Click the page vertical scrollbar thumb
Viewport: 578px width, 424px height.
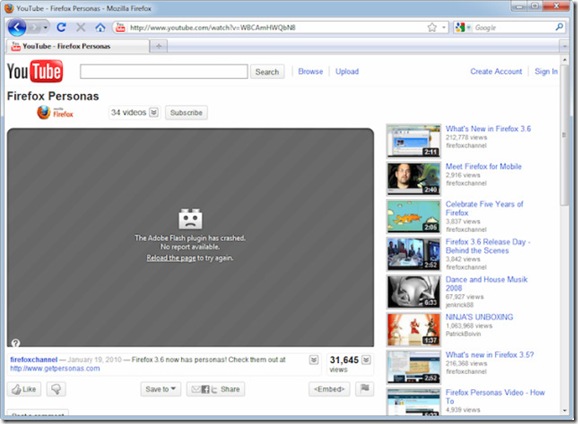[564, 135]
